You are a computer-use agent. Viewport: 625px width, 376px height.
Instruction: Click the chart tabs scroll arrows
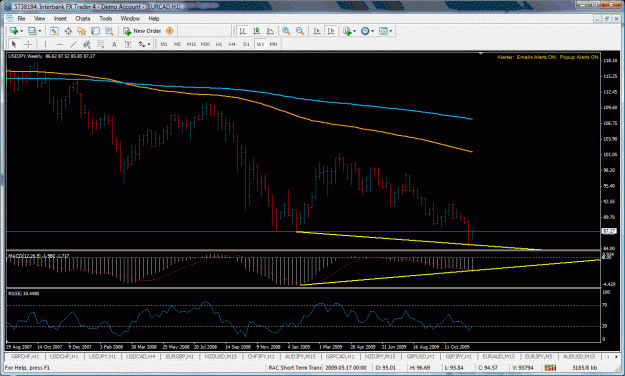point(612,356)
